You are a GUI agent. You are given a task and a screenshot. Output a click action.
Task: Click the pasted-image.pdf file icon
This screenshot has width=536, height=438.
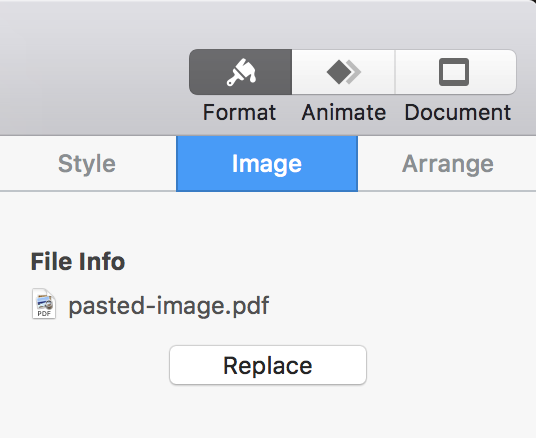[44, 304]
